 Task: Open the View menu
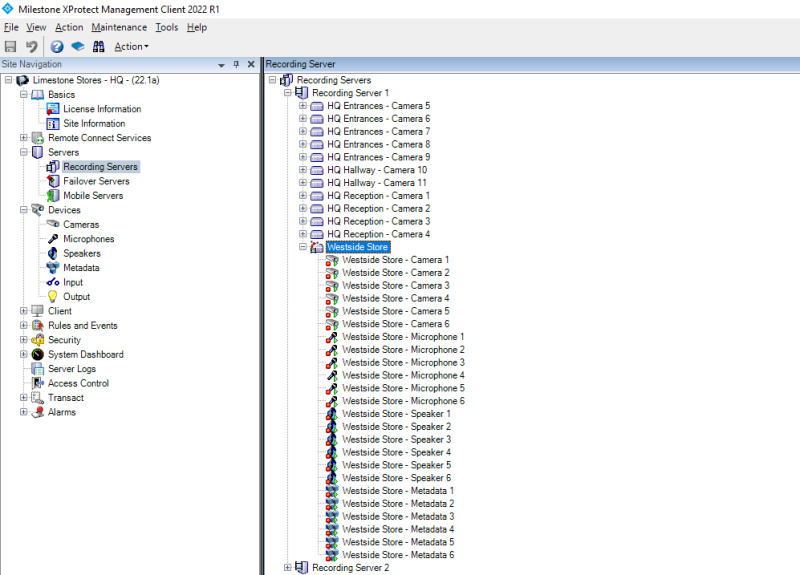tap(36, 27)
